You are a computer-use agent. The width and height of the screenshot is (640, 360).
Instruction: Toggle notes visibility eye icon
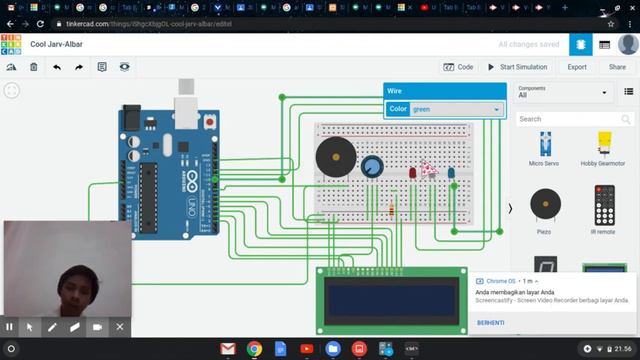(x=124, y=67)
